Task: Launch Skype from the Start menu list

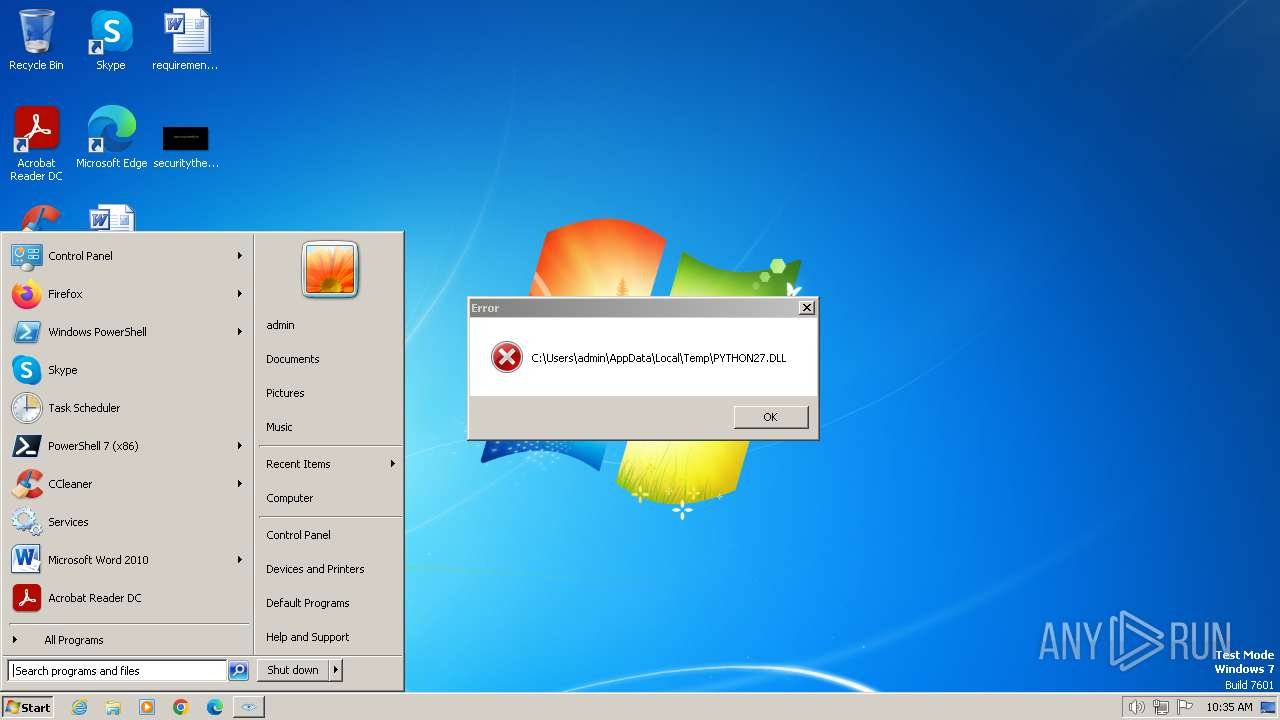Action: click(127, 370)
